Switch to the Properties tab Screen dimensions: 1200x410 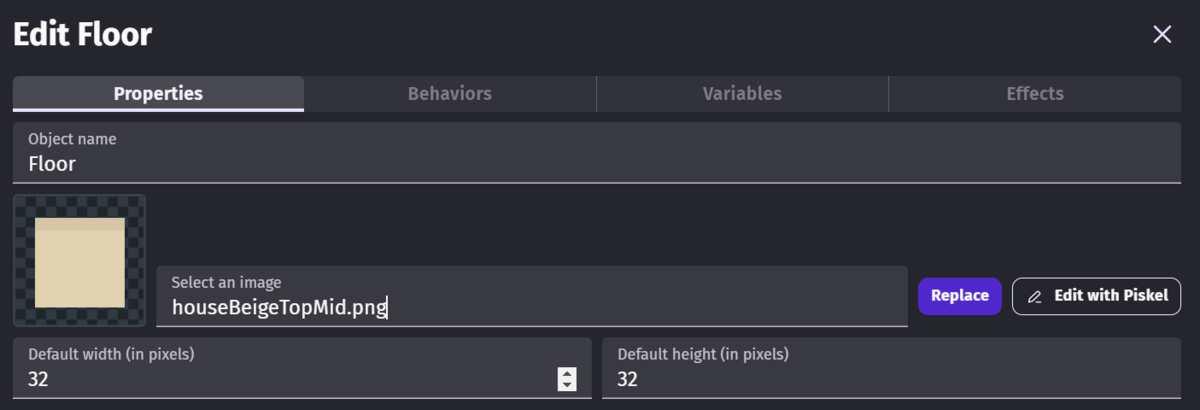[x=158, y=94]
